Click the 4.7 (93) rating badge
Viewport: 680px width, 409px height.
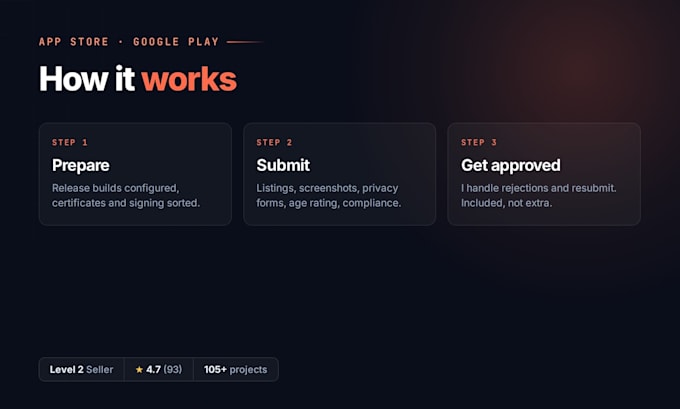(x=159, y=370)
